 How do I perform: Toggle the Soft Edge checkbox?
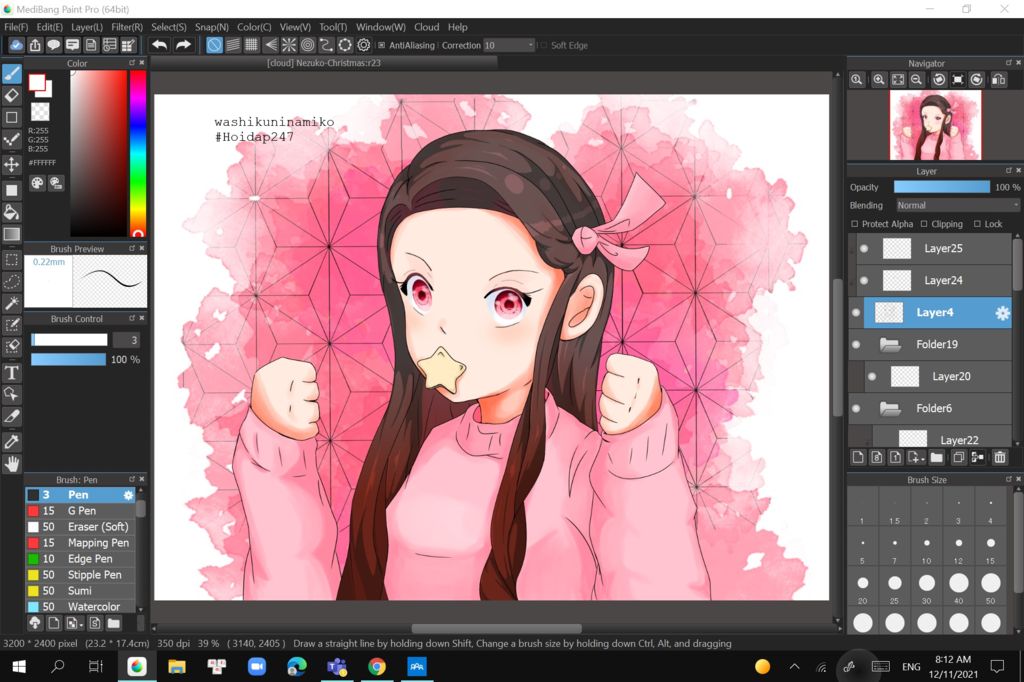543,45
